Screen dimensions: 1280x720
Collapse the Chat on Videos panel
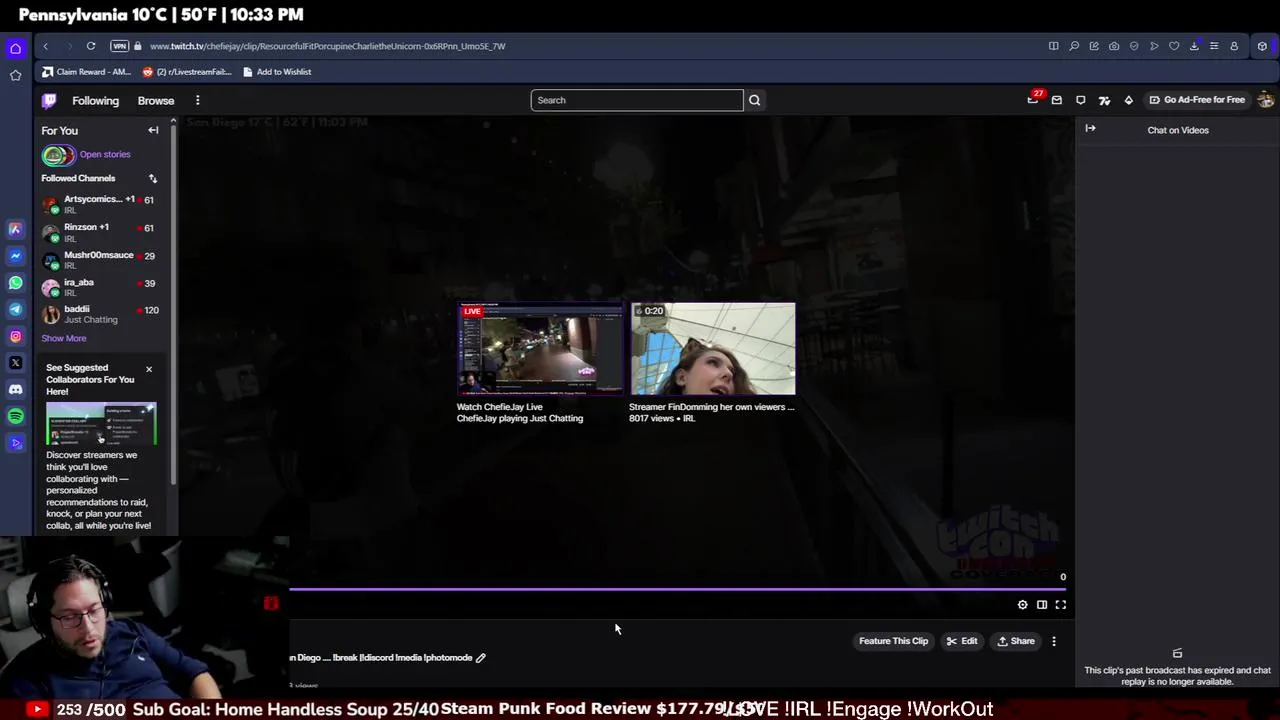point(1090,129)
